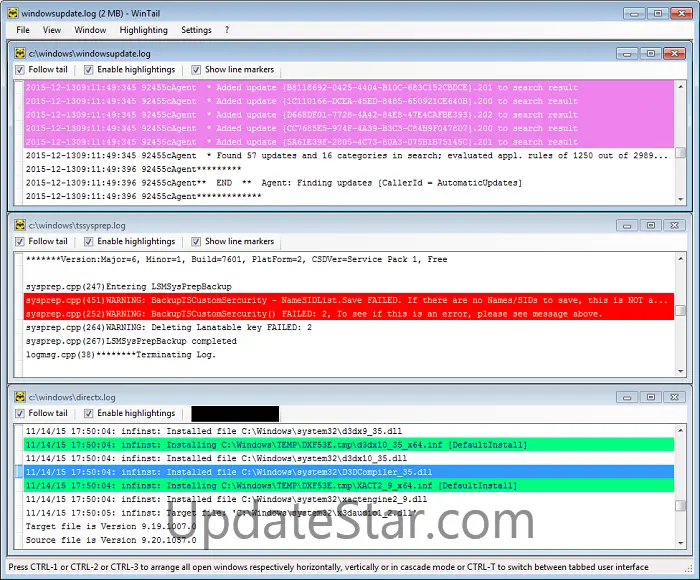The height and width of the screenshot is (580, 700).
Task: Click scroll up arrow in tssysprep.log pane
Action: pyautogui.click(x=680, y=259)
